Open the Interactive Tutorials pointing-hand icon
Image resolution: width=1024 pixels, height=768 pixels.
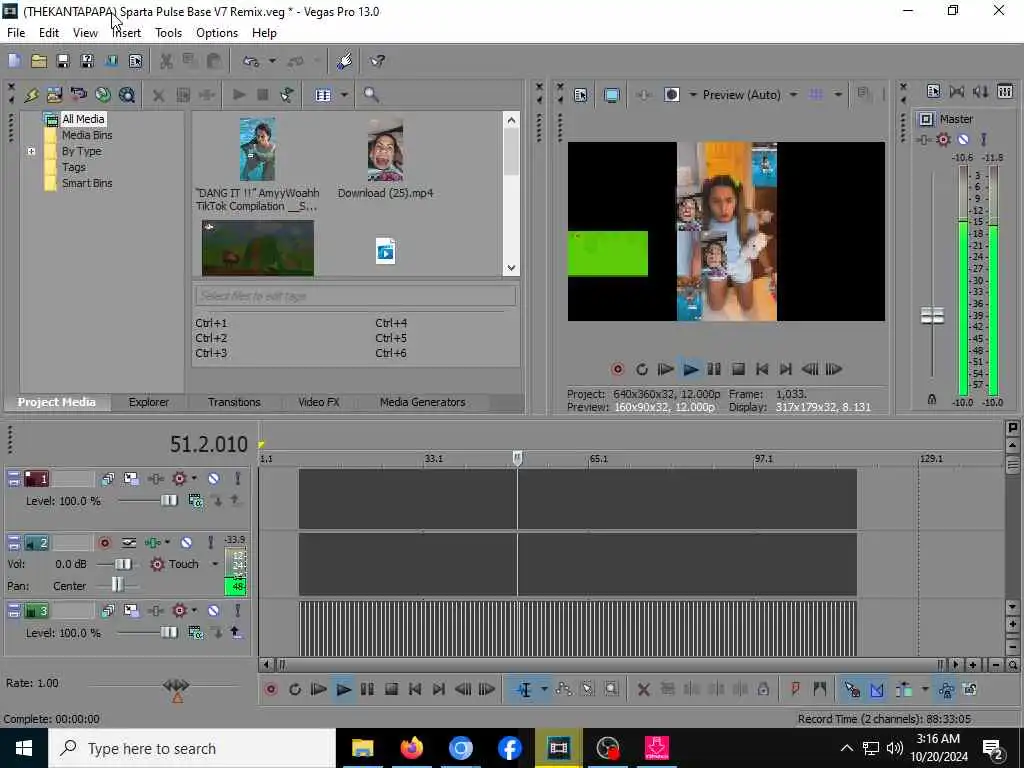[345, 61]
